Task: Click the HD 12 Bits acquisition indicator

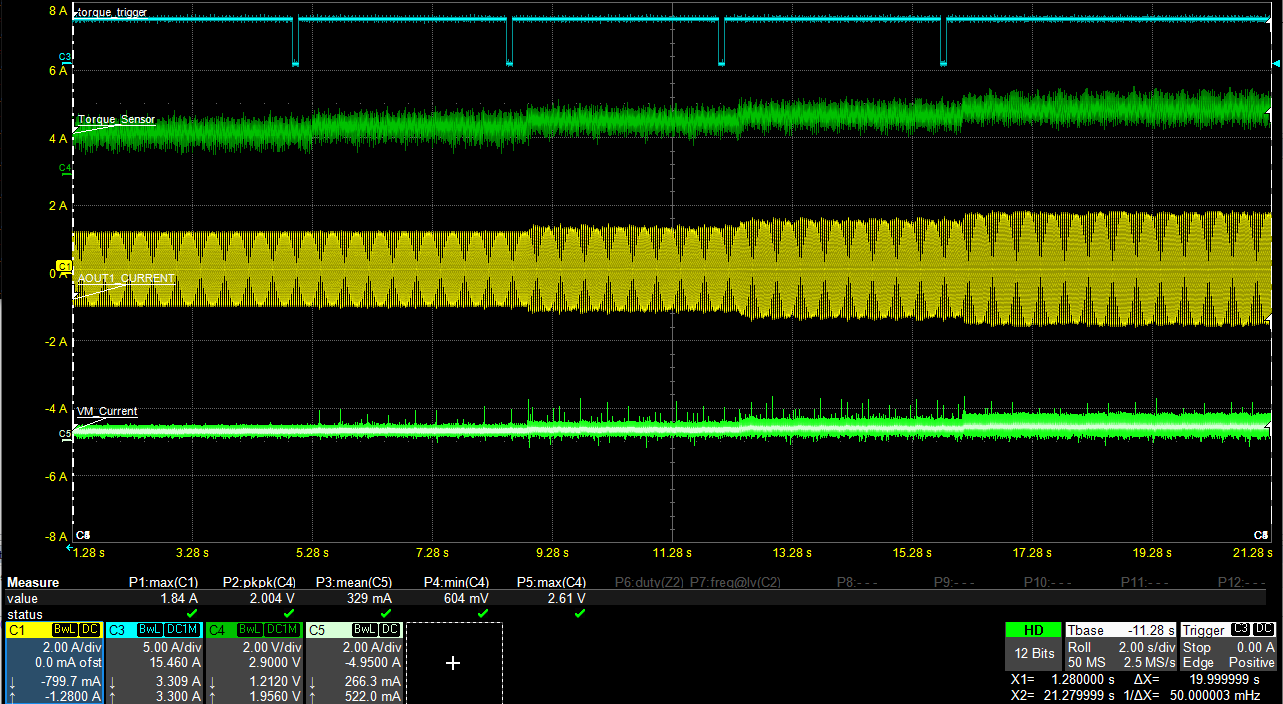Action: (1032, 640)
